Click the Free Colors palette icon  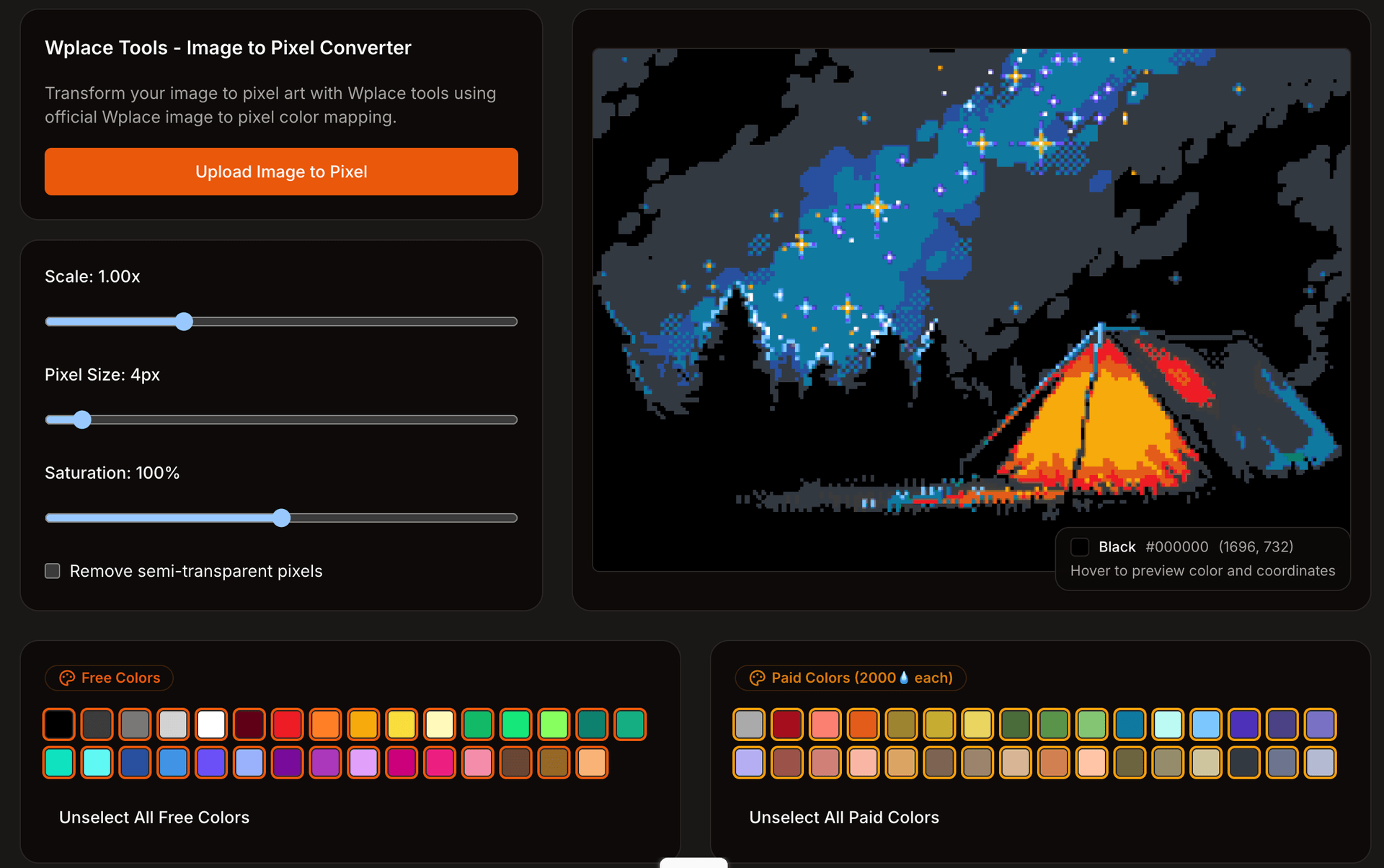pyautogui.click(x=67, y=678)
